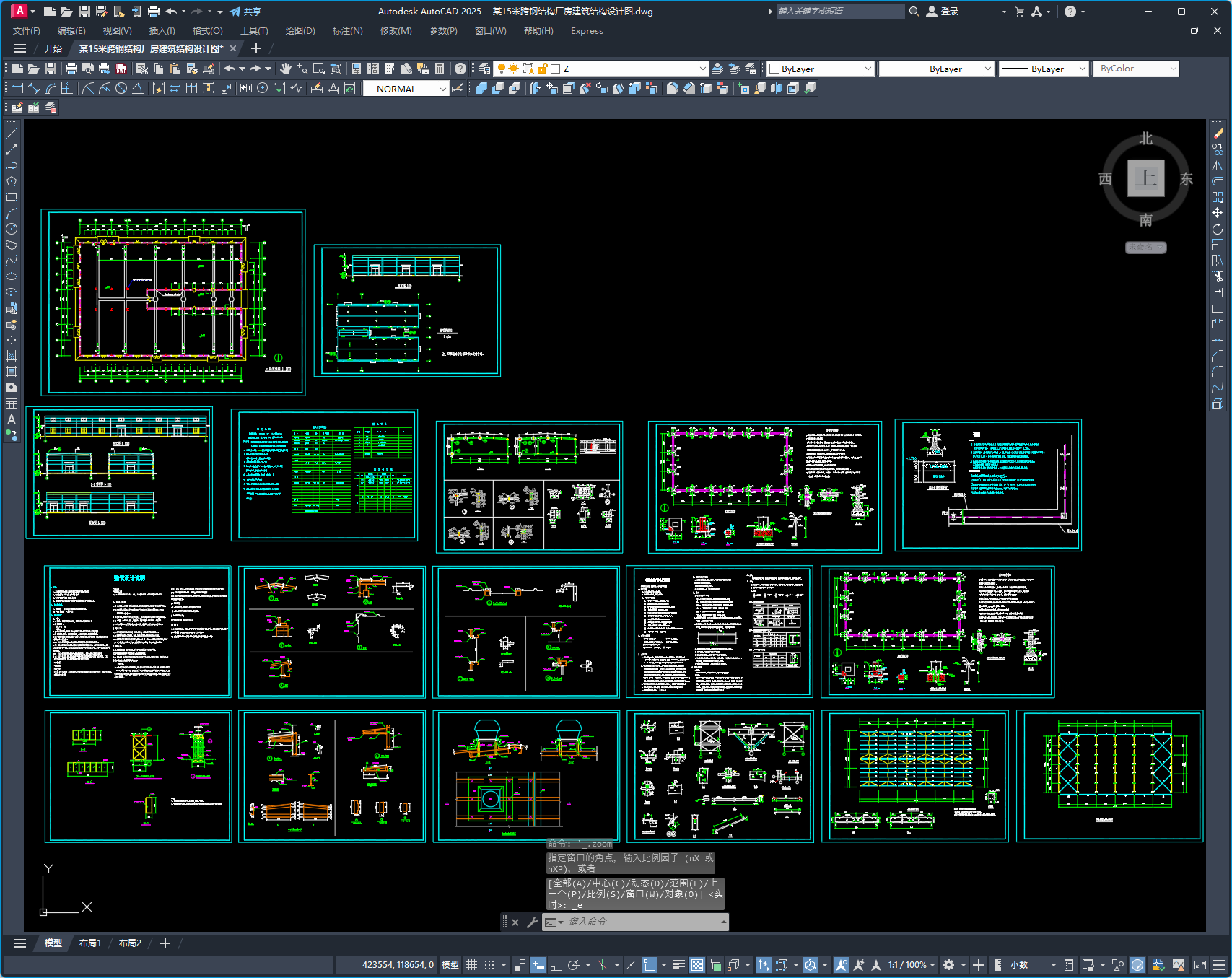The width and height of the screenshot is (1232, 978).
Task: Open the ByLayer color dropdown
Action: [x=868, y=69]
